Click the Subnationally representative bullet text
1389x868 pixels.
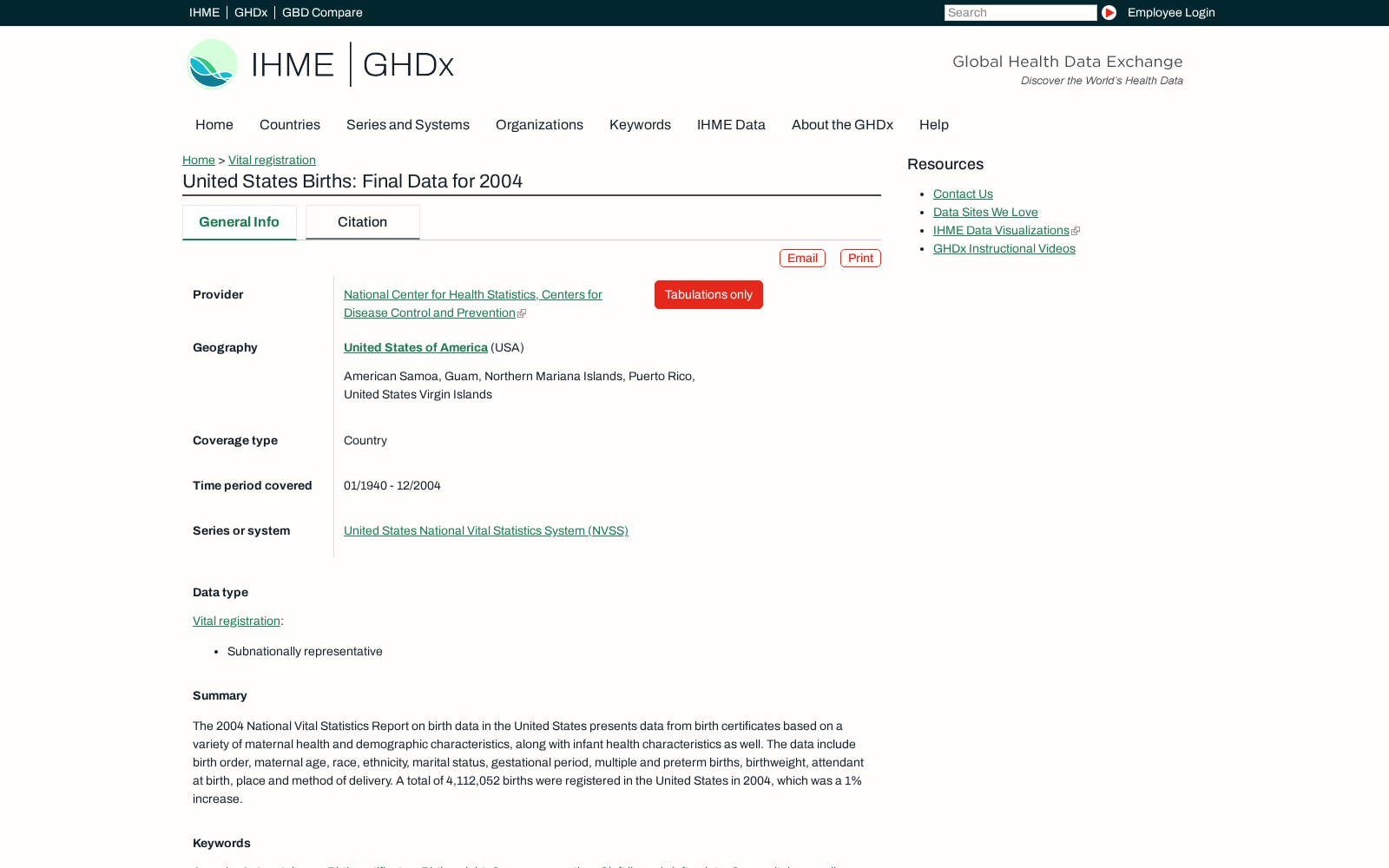[x=305, y=651]
